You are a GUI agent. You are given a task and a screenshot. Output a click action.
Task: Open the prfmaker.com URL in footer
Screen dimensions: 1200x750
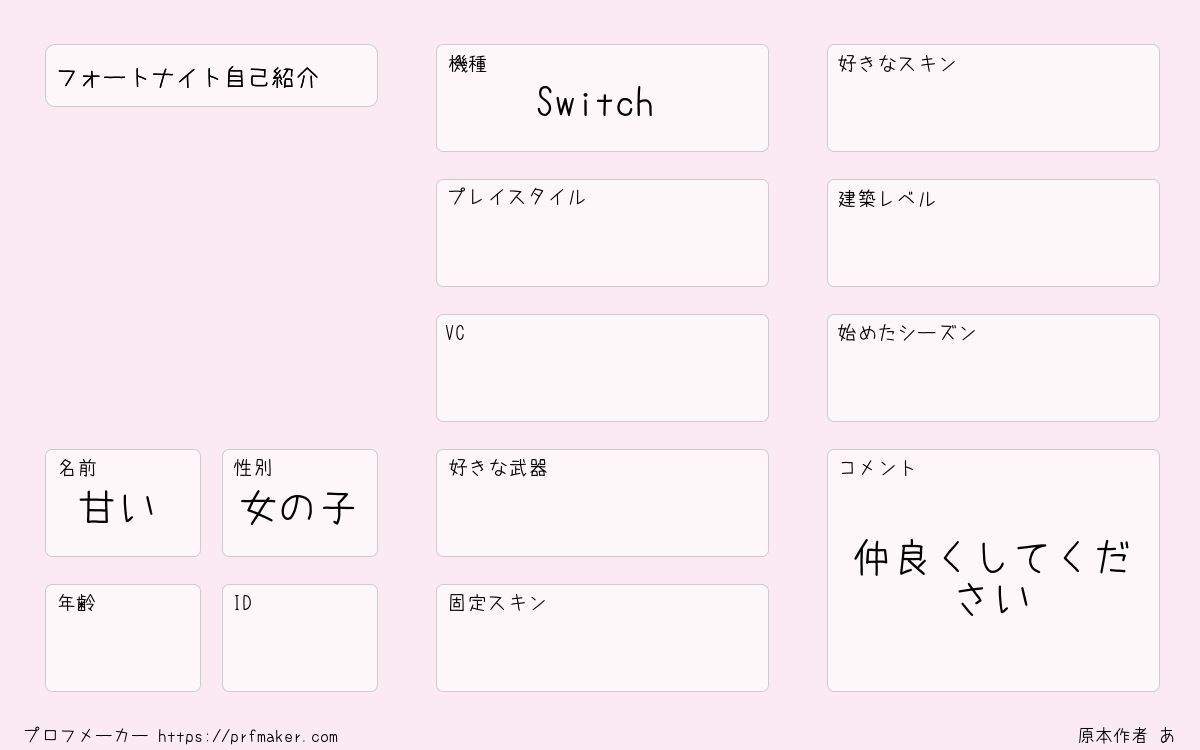click(248, 737)
